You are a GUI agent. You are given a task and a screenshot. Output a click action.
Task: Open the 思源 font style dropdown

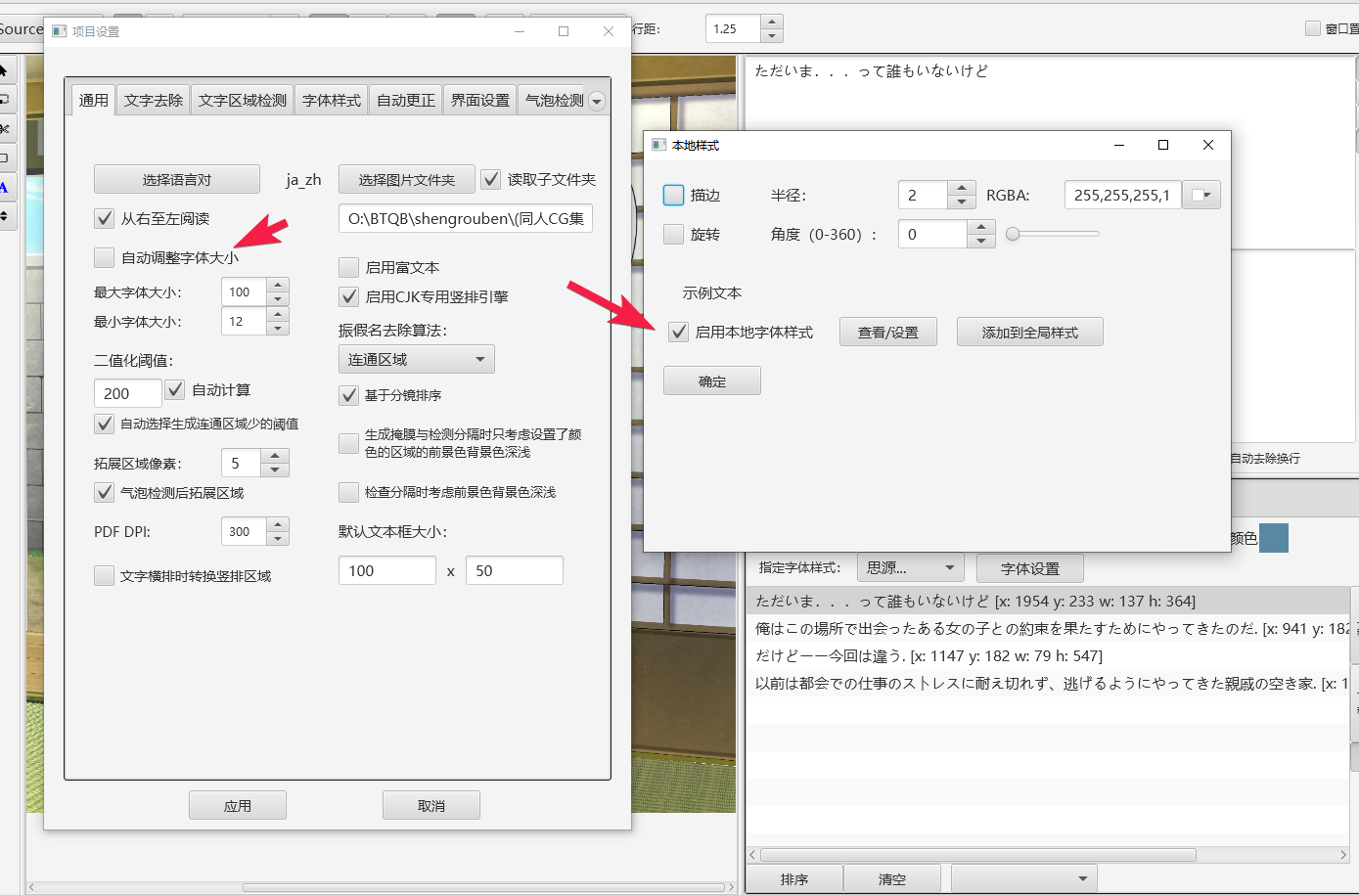(911, 567)
